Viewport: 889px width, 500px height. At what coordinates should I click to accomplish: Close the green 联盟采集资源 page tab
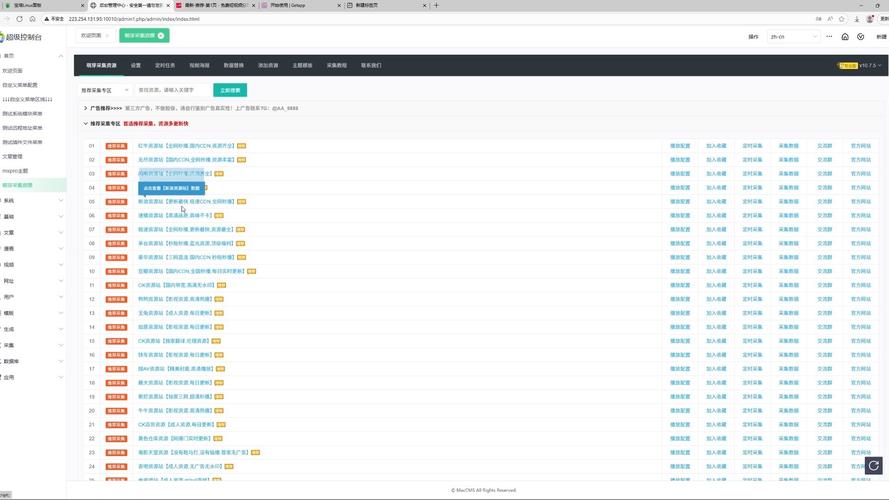click(x=161, y=36)
